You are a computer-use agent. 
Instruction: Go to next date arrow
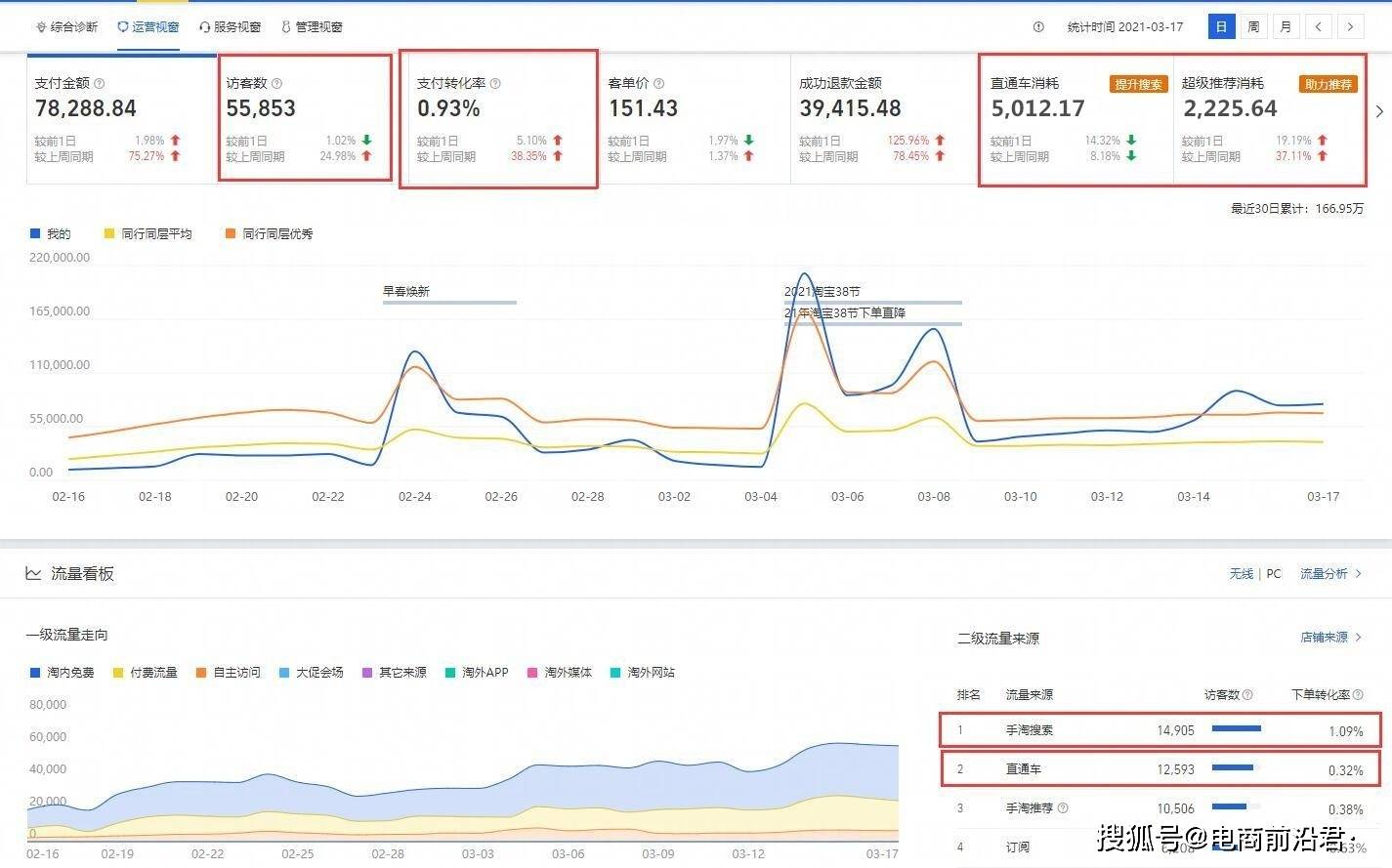click(x=1351, y=27)
